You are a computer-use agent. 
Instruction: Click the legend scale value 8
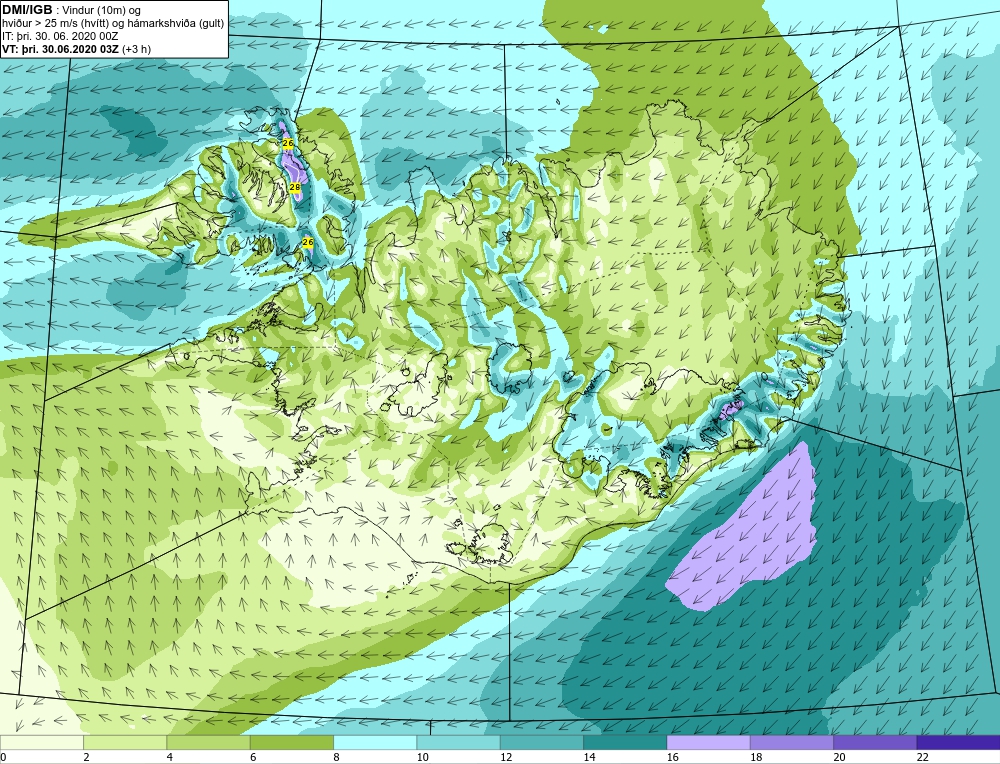click(x=336, y=757)
